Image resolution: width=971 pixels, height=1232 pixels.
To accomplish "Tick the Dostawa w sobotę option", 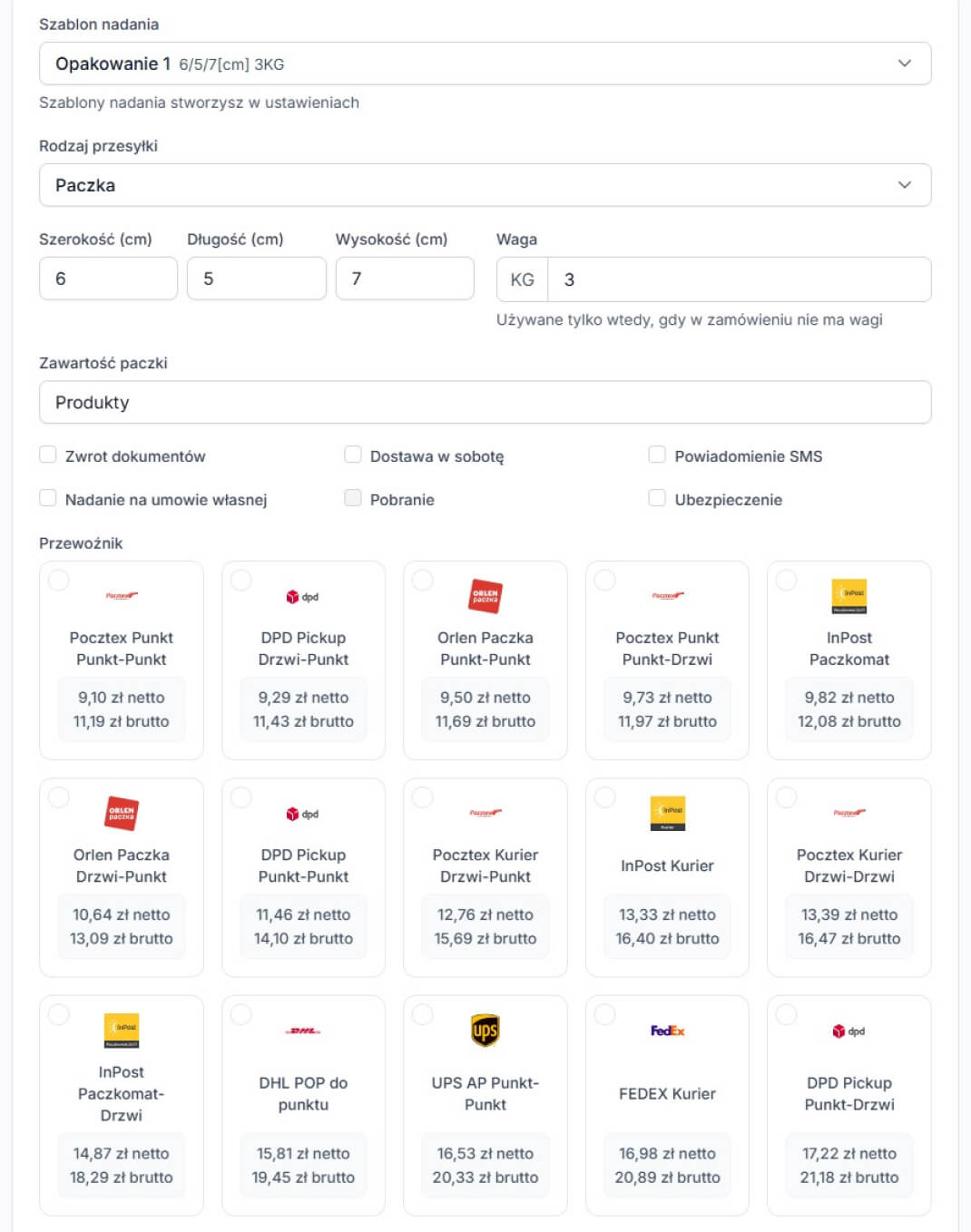I will coord(353,455).
